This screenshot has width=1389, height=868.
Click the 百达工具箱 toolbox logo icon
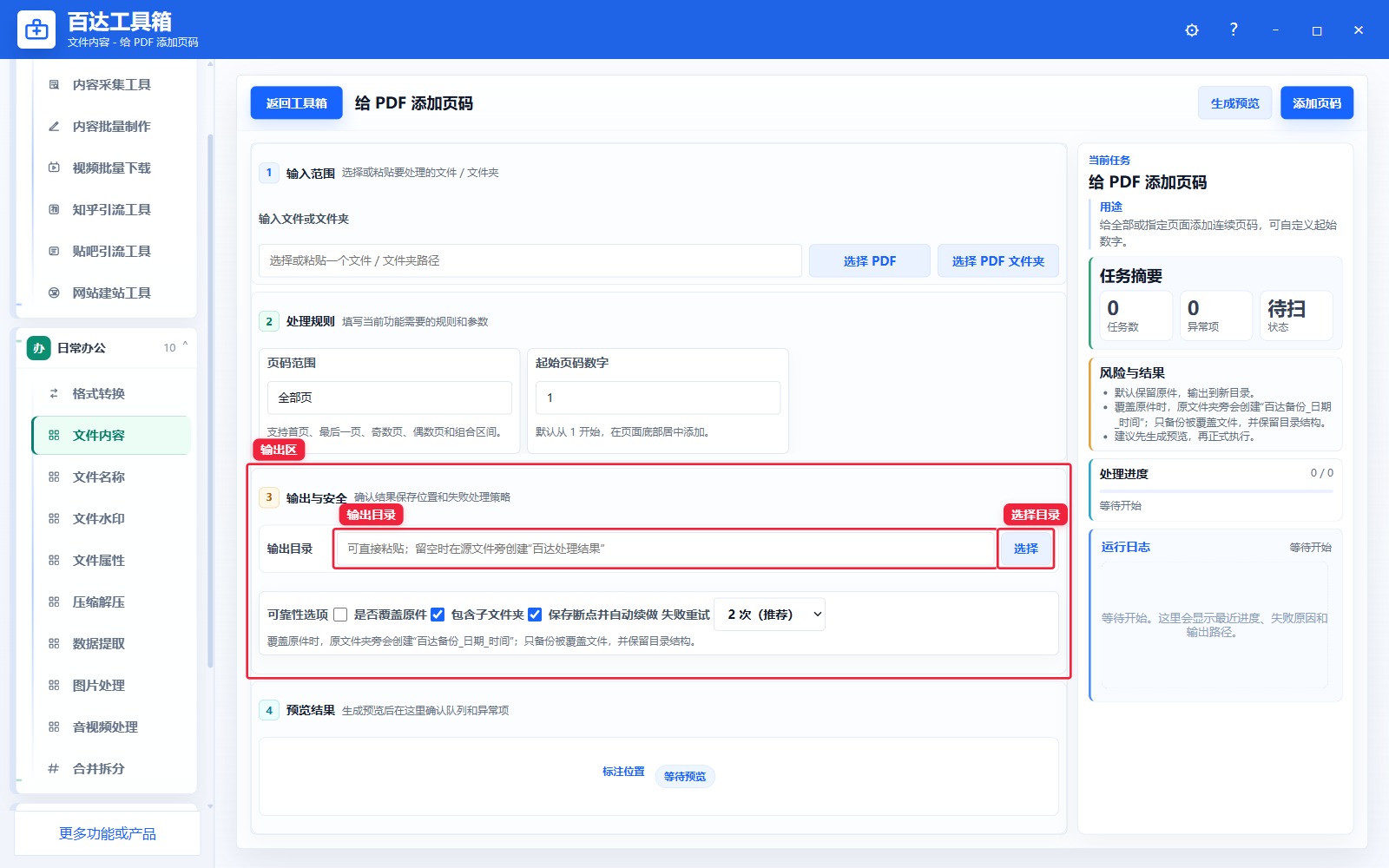click(x=36, y=30)
